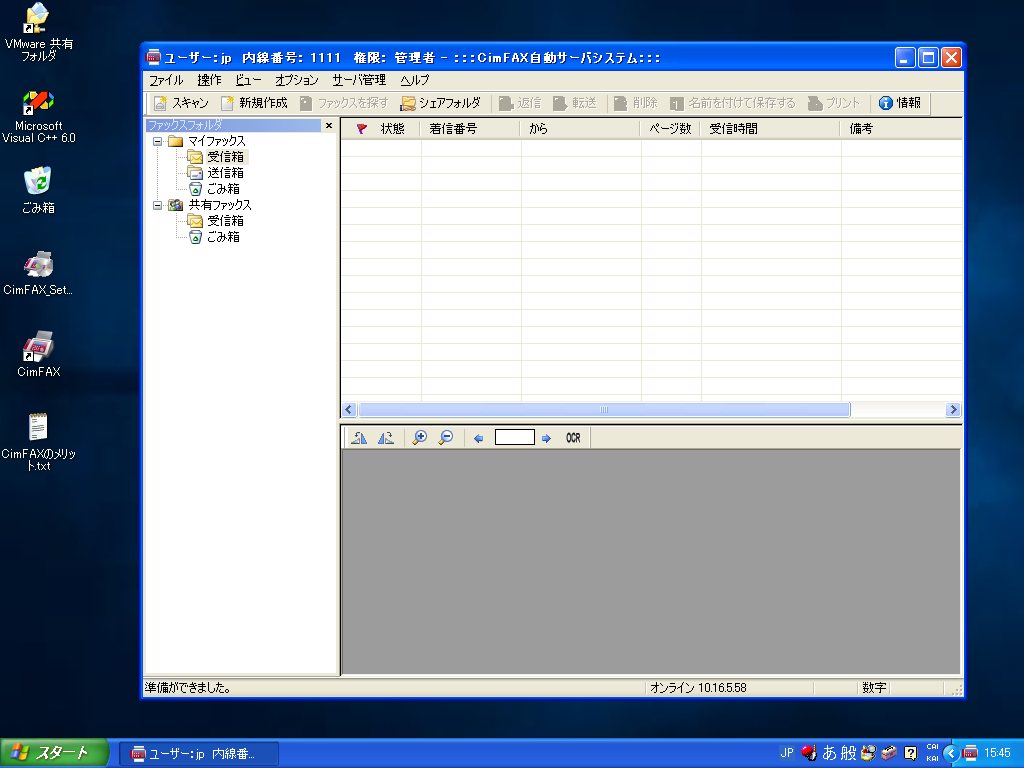This screenshot has width=1024, height=768.
Task: Select the マイファックス folder
Action: [217, 141]
